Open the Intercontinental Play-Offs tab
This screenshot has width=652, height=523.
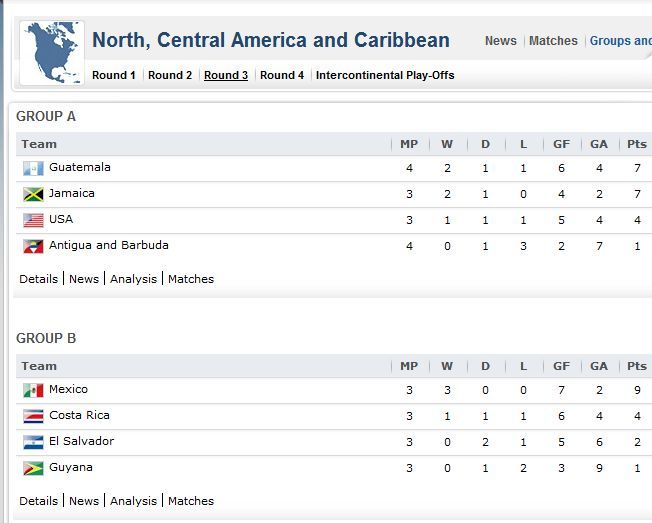coord(385,75)
